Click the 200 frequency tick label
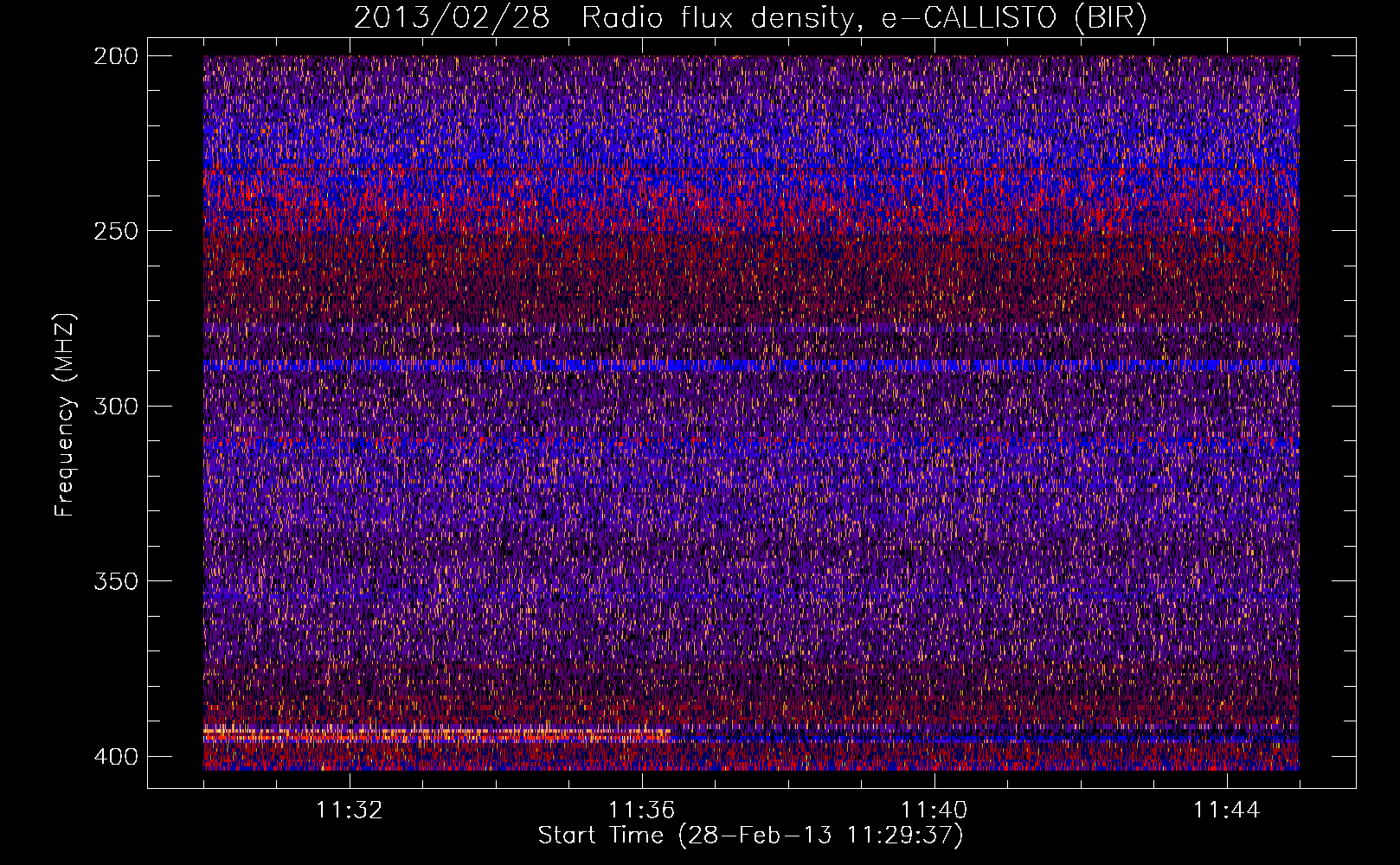Screen dimensions: 1400x865 click(115, 56)
